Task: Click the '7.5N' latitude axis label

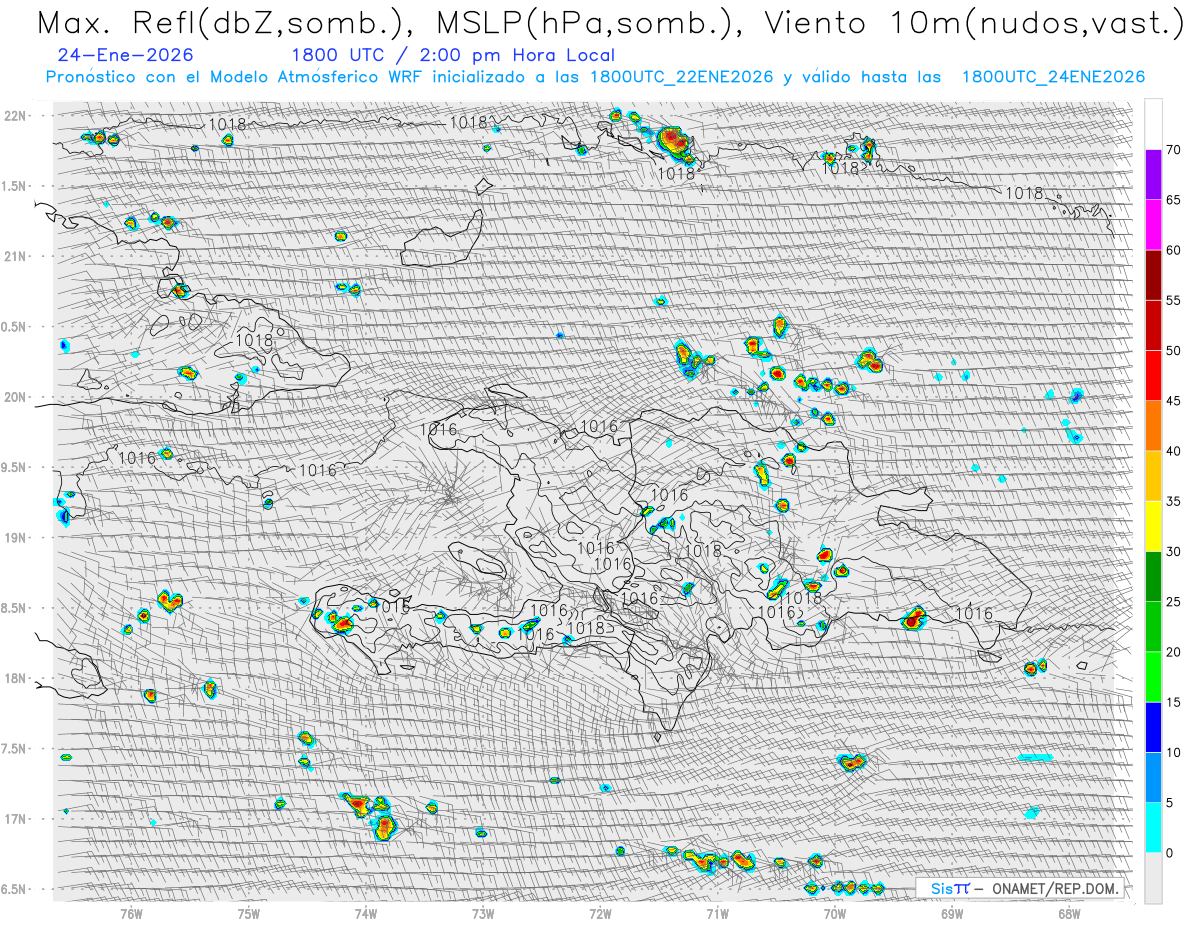Action: (x=15, y=749)
